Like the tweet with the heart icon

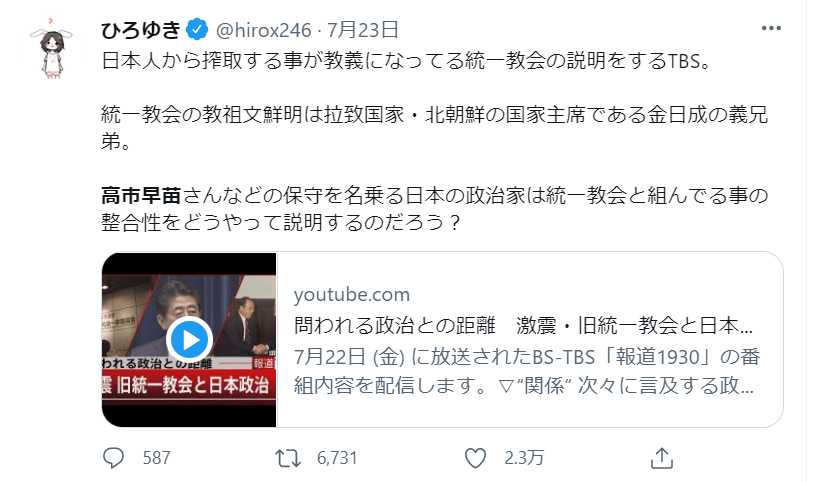pyautogui.click(x=477, y=458)
